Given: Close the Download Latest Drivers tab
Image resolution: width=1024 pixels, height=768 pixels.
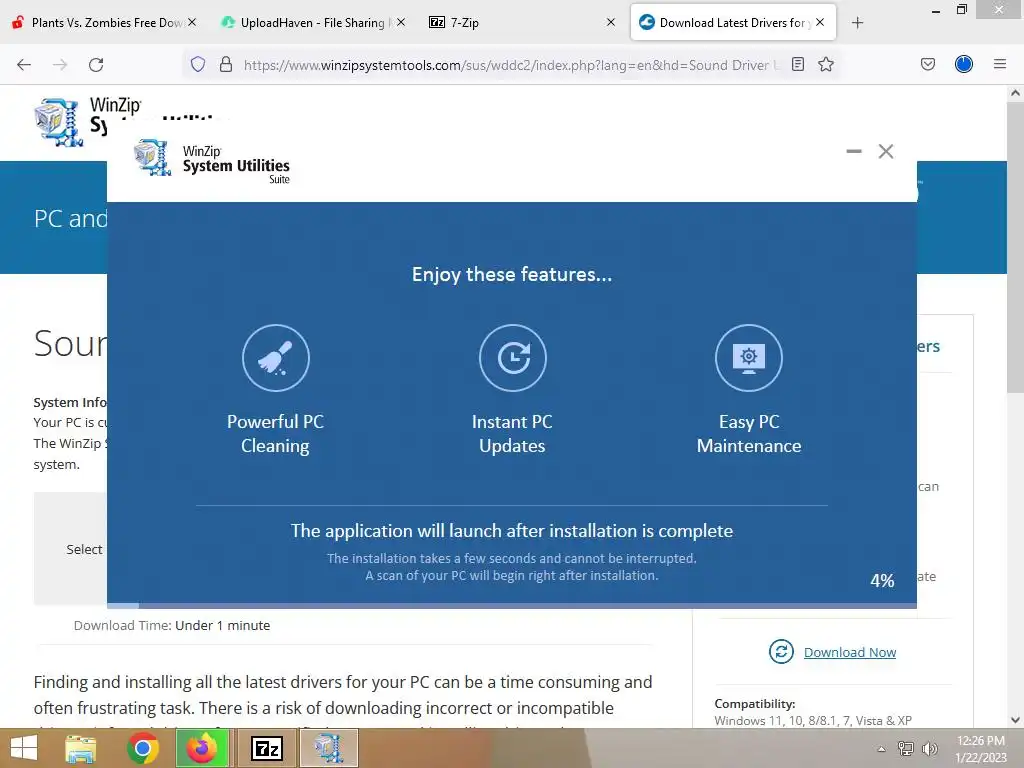Looking at the screenshot, I should point(820,22).
